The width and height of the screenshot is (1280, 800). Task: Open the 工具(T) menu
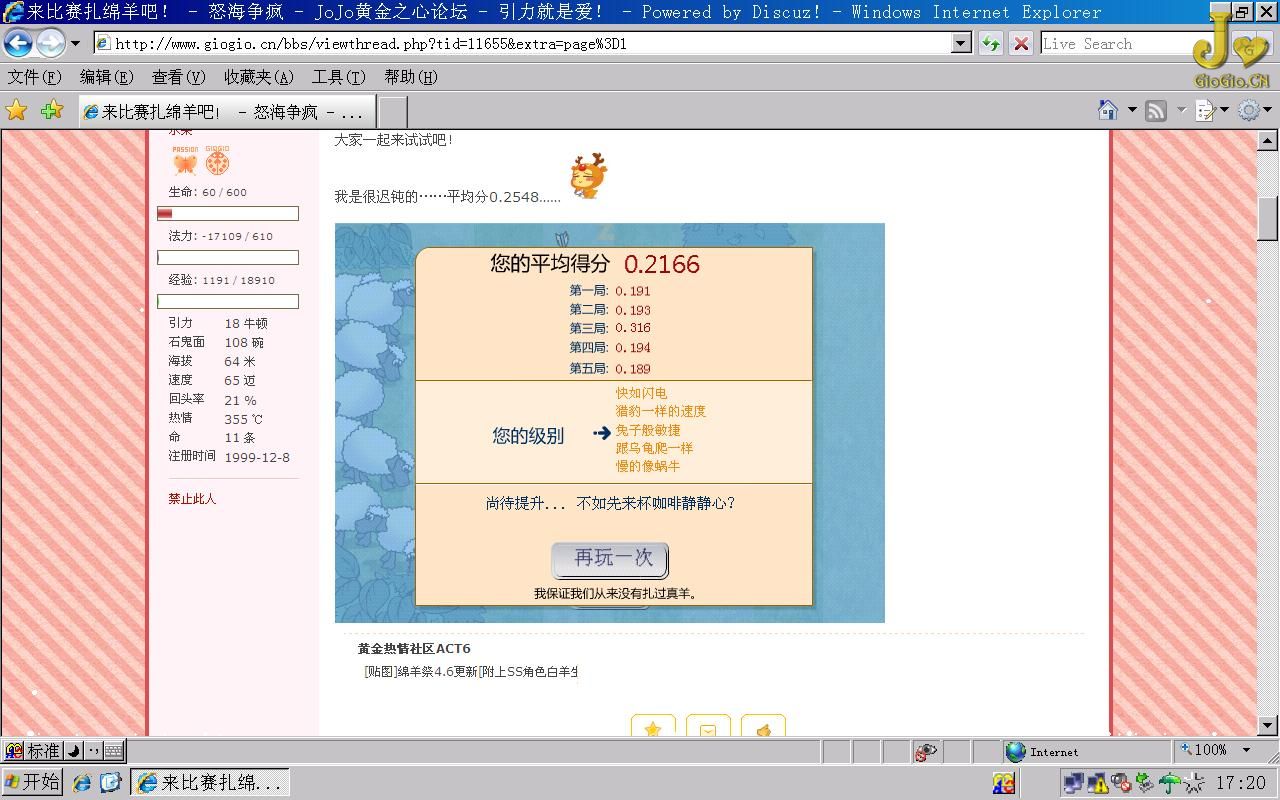click(338, 77)
